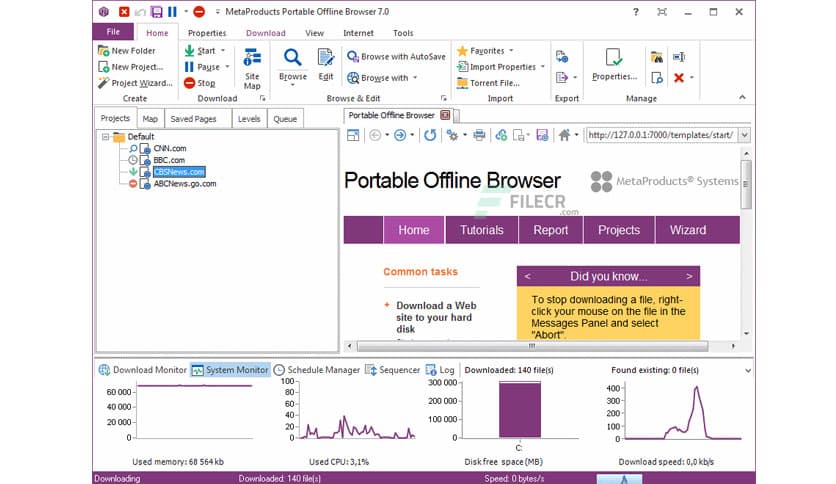Select the ABCNews.go.com project
836x484 pixels.
pos(184,184)
